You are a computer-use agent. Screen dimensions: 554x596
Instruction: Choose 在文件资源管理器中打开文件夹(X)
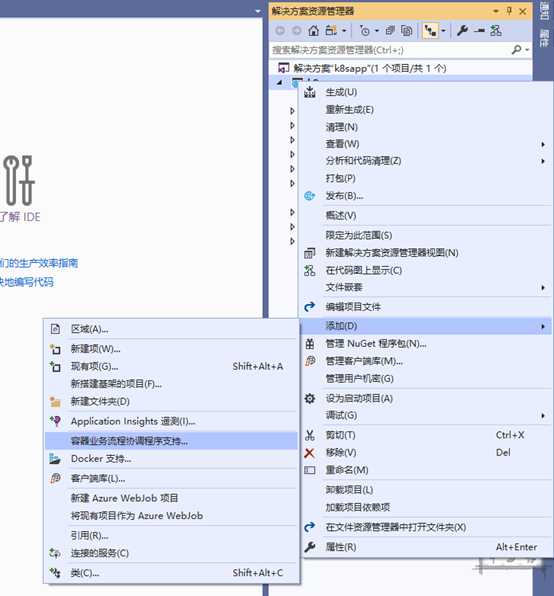click(x=426, y=527)
